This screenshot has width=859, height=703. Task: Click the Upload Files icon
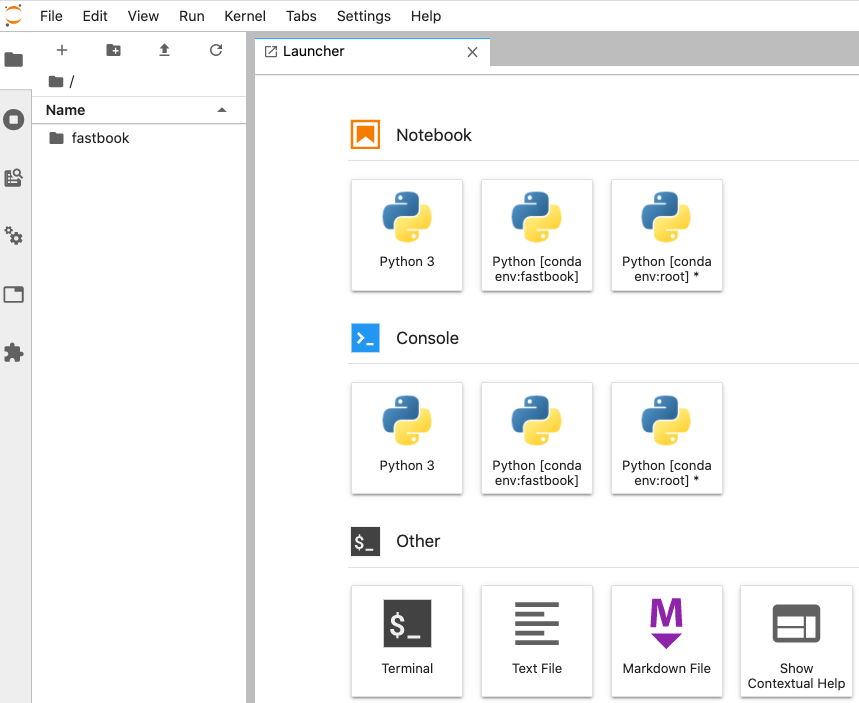click(164, 50)
